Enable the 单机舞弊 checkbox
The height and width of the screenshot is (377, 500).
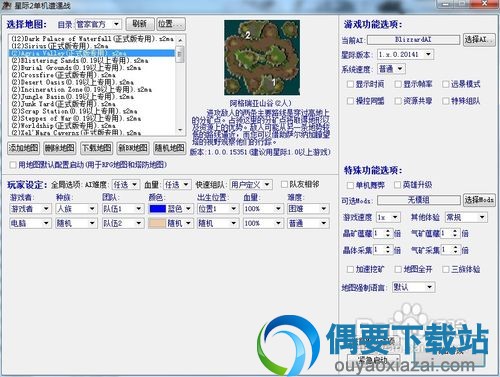(x=350, y=185)
